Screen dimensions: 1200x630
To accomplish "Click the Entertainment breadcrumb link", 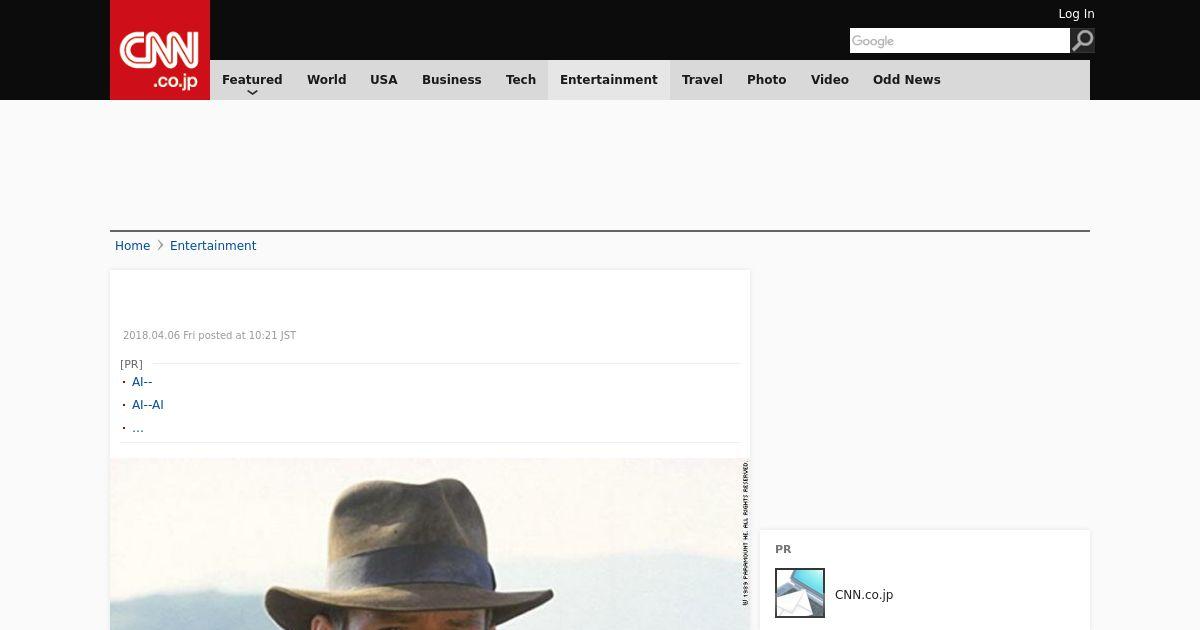I will (213, 246).
